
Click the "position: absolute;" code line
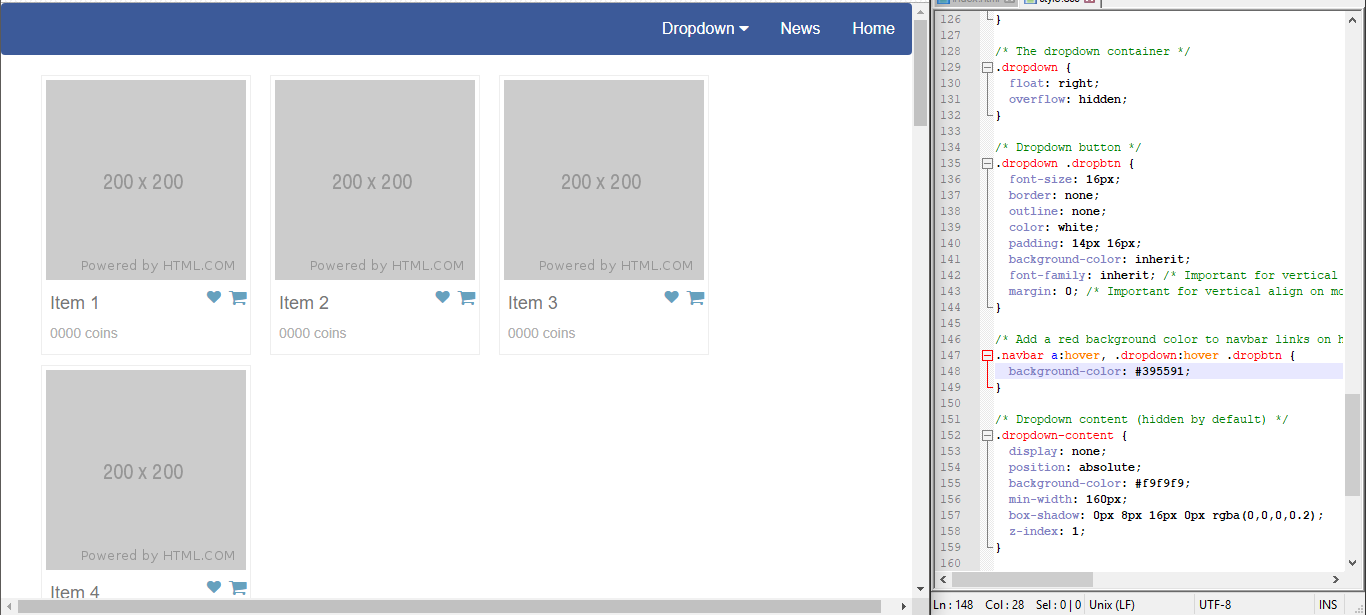point(1075,467)
